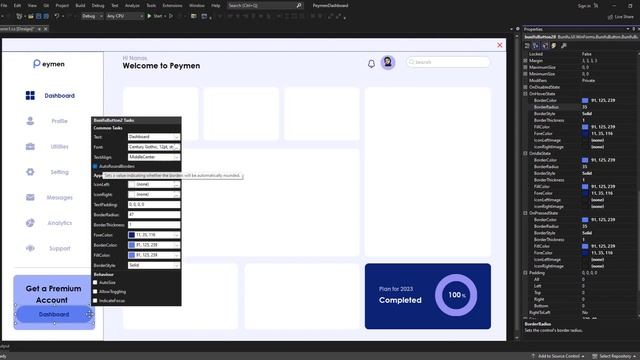Click the Profile person icon in sidebar

tap(30, 121)
